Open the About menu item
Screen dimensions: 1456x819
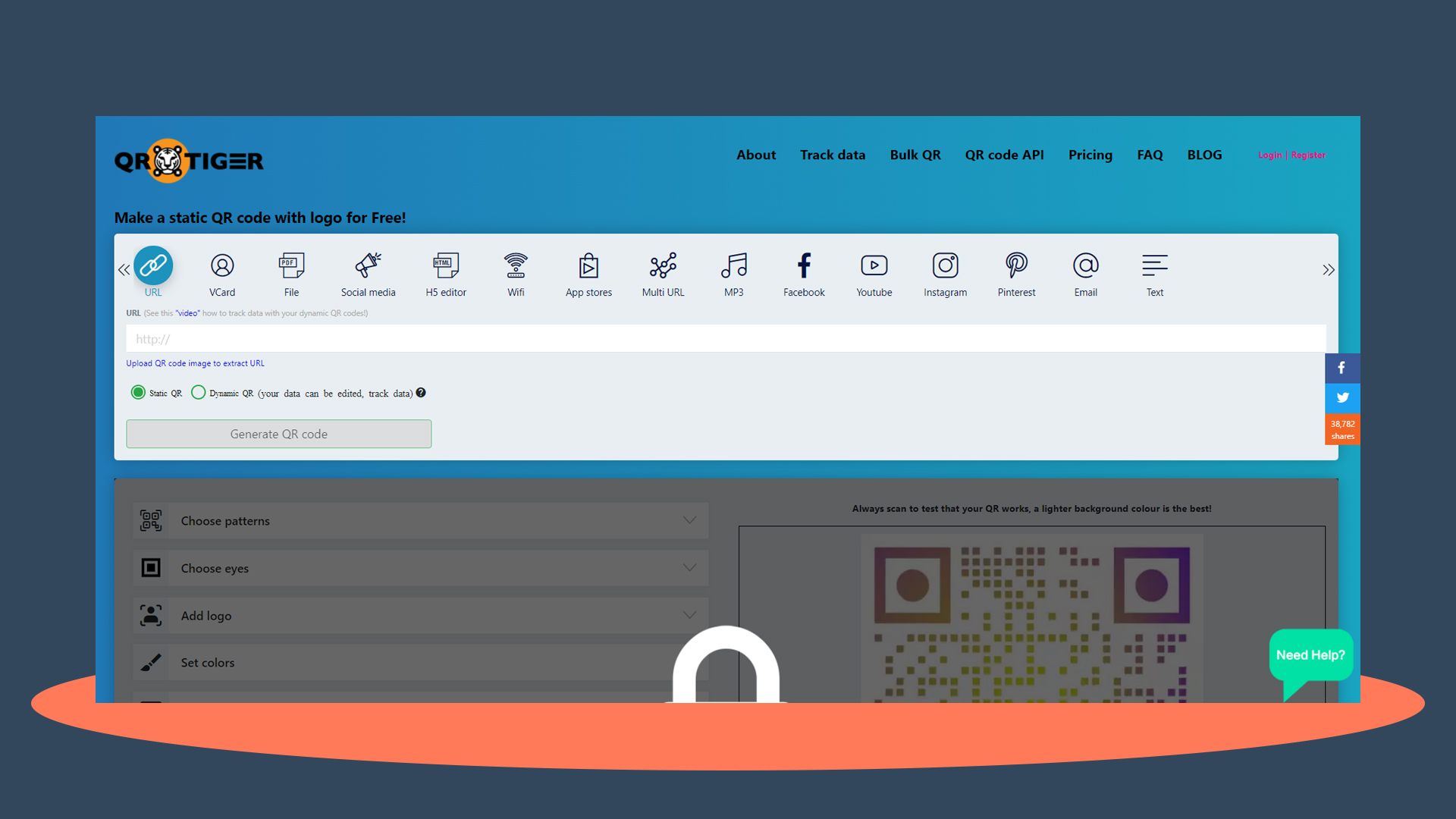(756, 155)
